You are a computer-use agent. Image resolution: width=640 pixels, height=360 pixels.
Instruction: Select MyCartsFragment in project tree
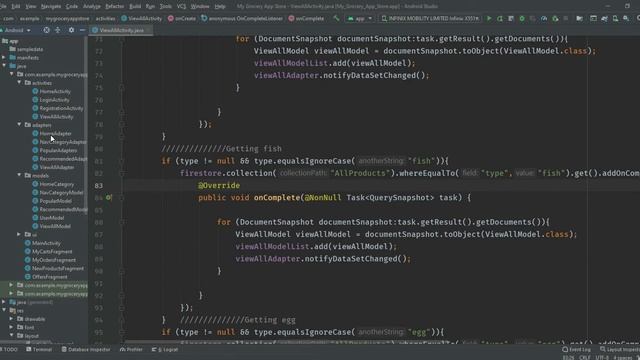52,251
